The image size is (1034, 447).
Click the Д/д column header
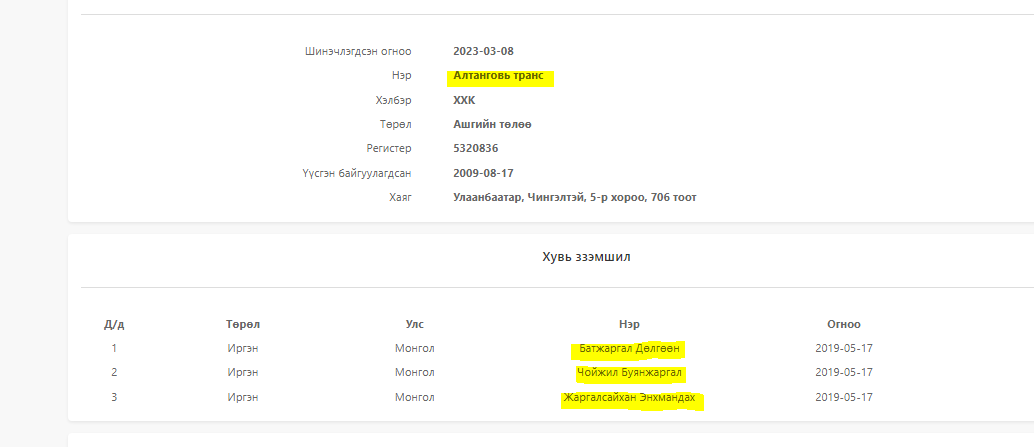click(x=114, y=324)
